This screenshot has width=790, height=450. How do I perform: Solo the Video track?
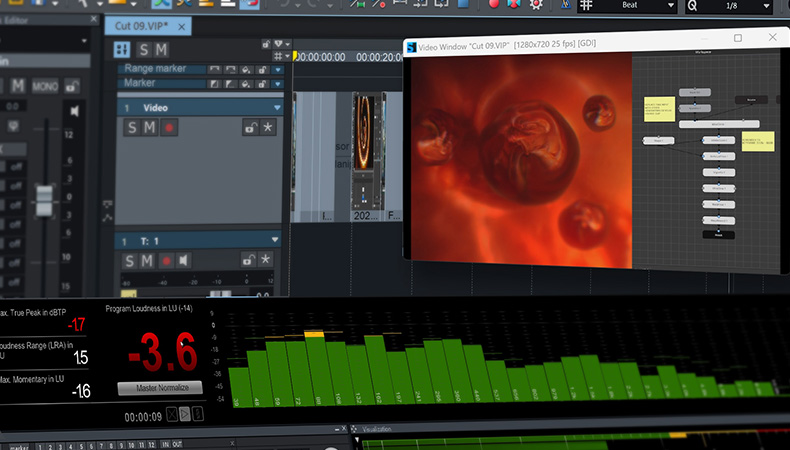coord(131,127)
